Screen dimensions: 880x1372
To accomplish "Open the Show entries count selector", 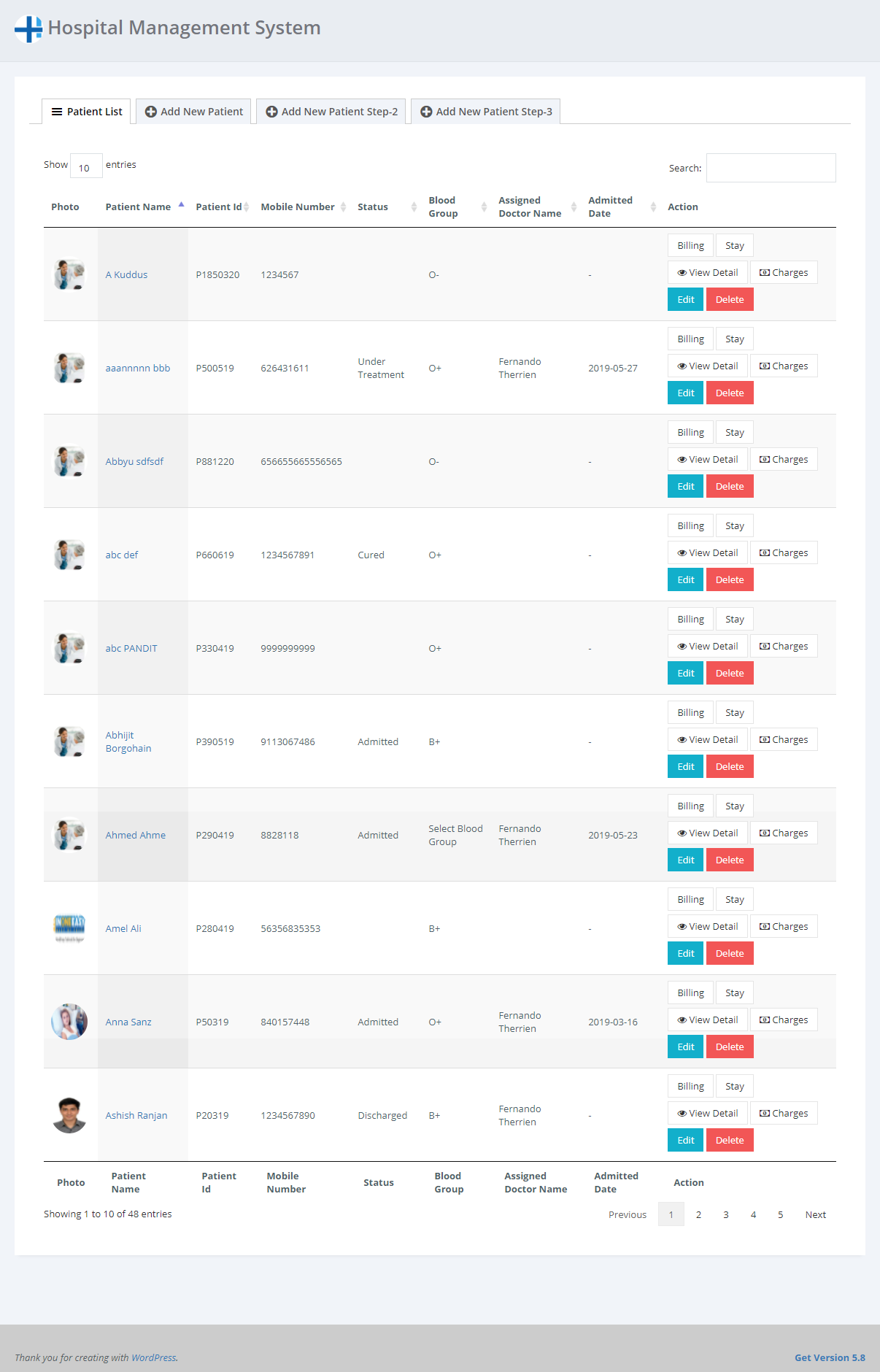I will pos(86,166).
